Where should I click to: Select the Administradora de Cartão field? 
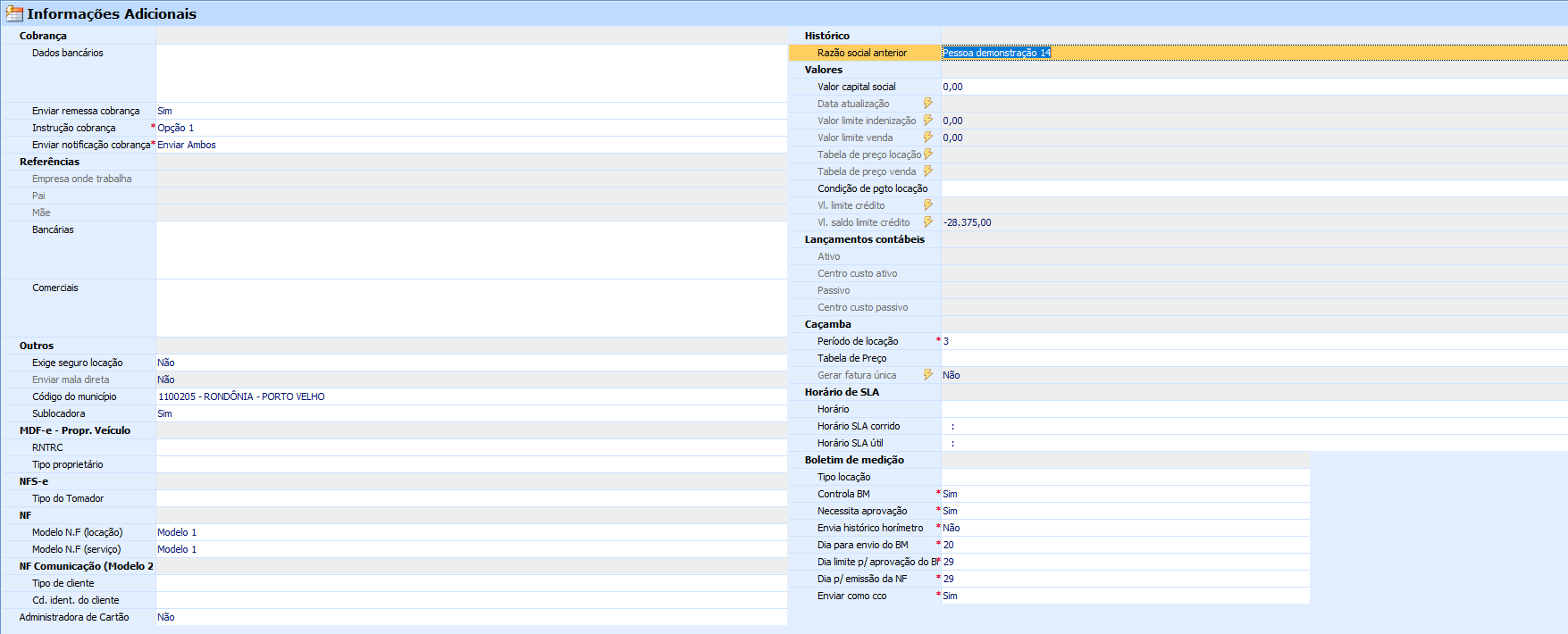tap(472, 617)
